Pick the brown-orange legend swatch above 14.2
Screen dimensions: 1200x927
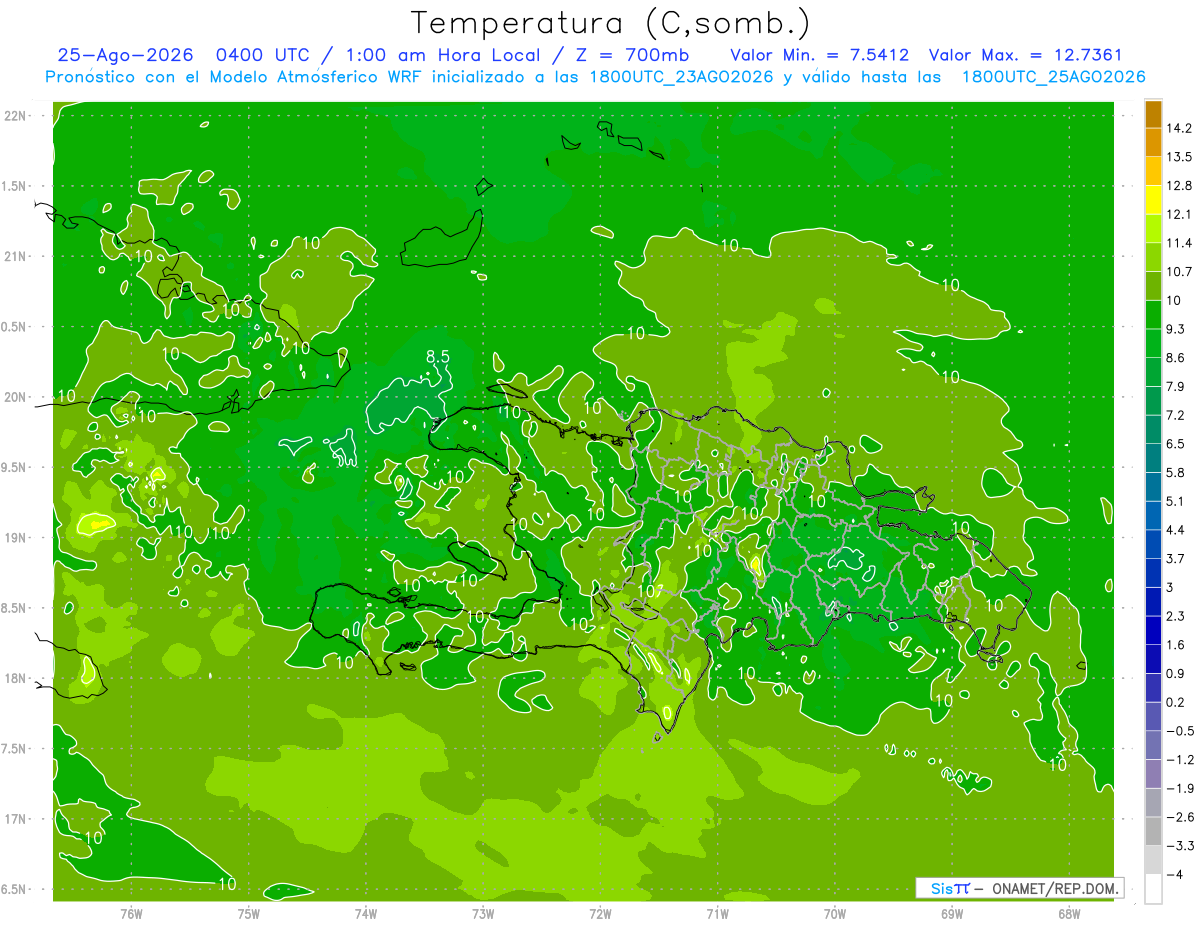pos(1152,114)
